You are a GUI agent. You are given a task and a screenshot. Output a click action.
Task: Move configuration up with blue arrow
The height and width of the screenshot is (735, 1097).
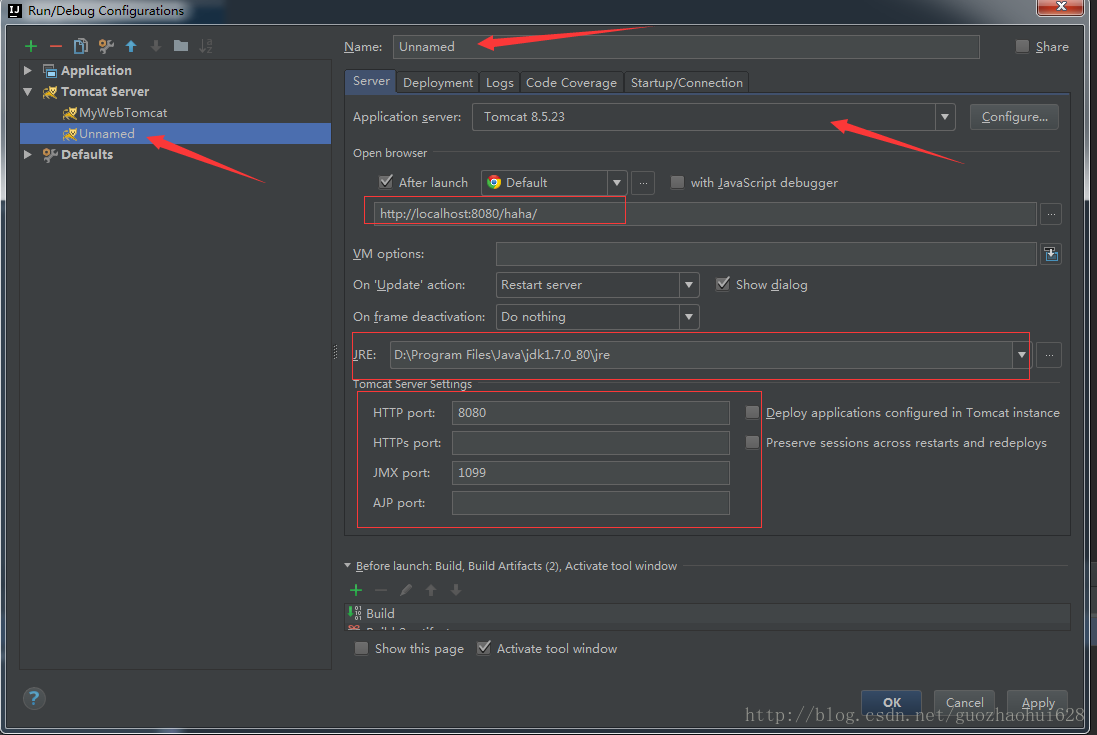click(x=131, y=46)
